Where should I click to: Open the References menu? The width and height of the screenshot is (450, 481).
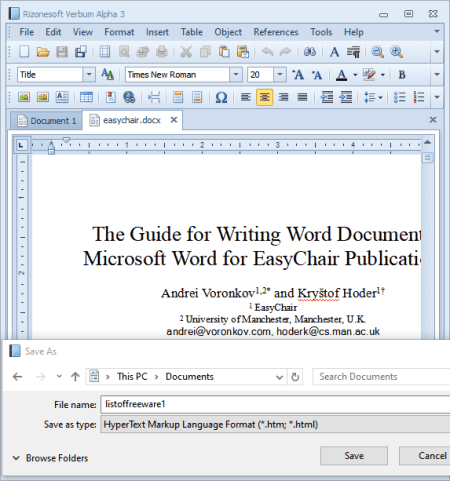tap(276, 32)
